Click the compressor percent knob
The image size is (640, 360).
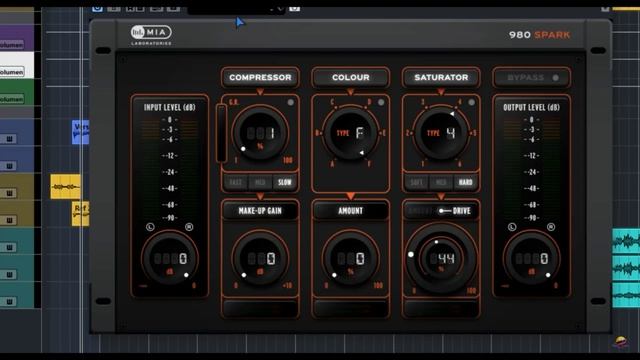coord(260,134)
